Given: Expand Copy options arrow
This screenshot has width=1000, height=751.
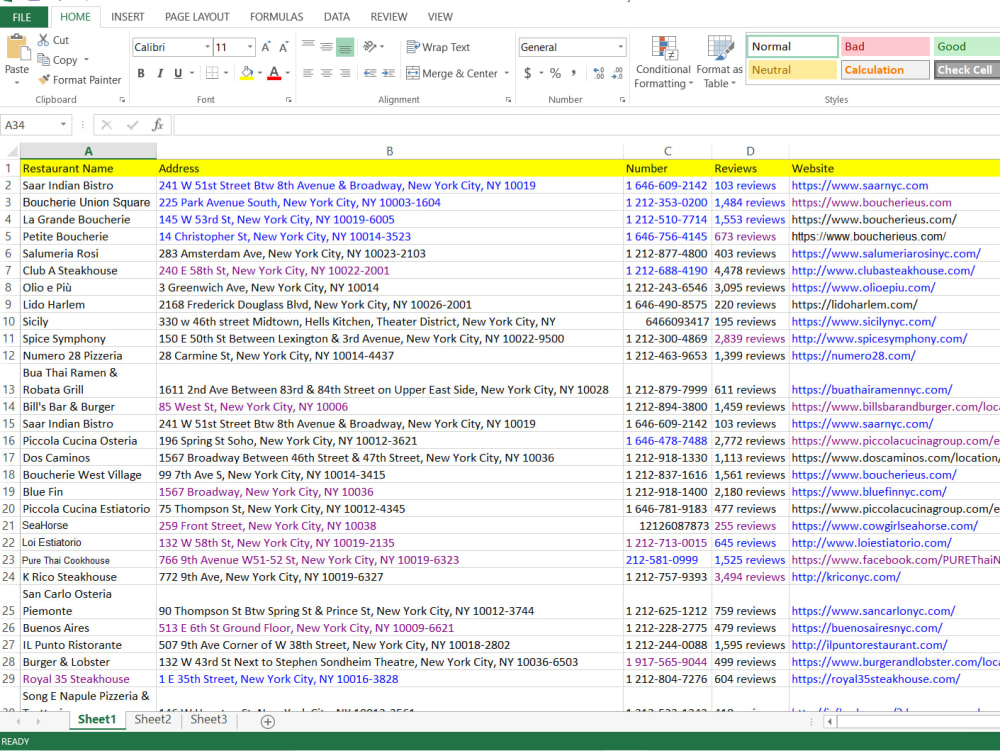Looking at the screenshot, I should click(86, 59).
